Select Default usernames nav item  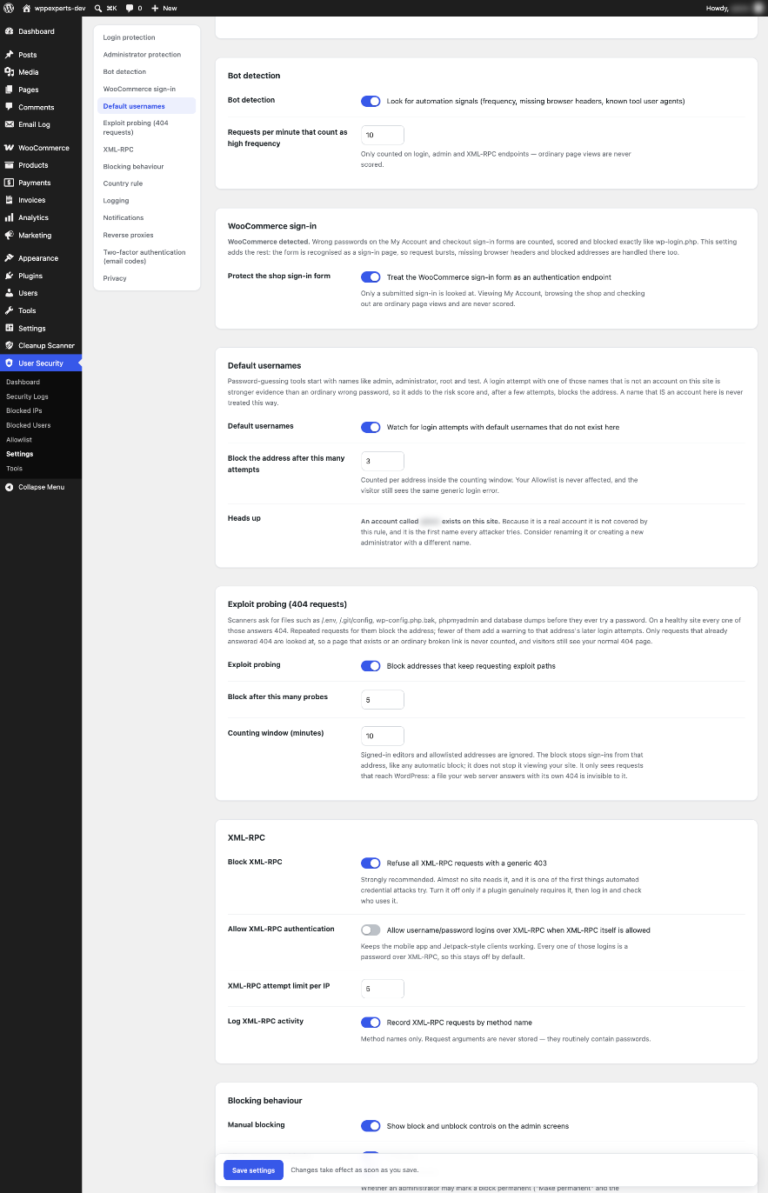click(146, 106)
